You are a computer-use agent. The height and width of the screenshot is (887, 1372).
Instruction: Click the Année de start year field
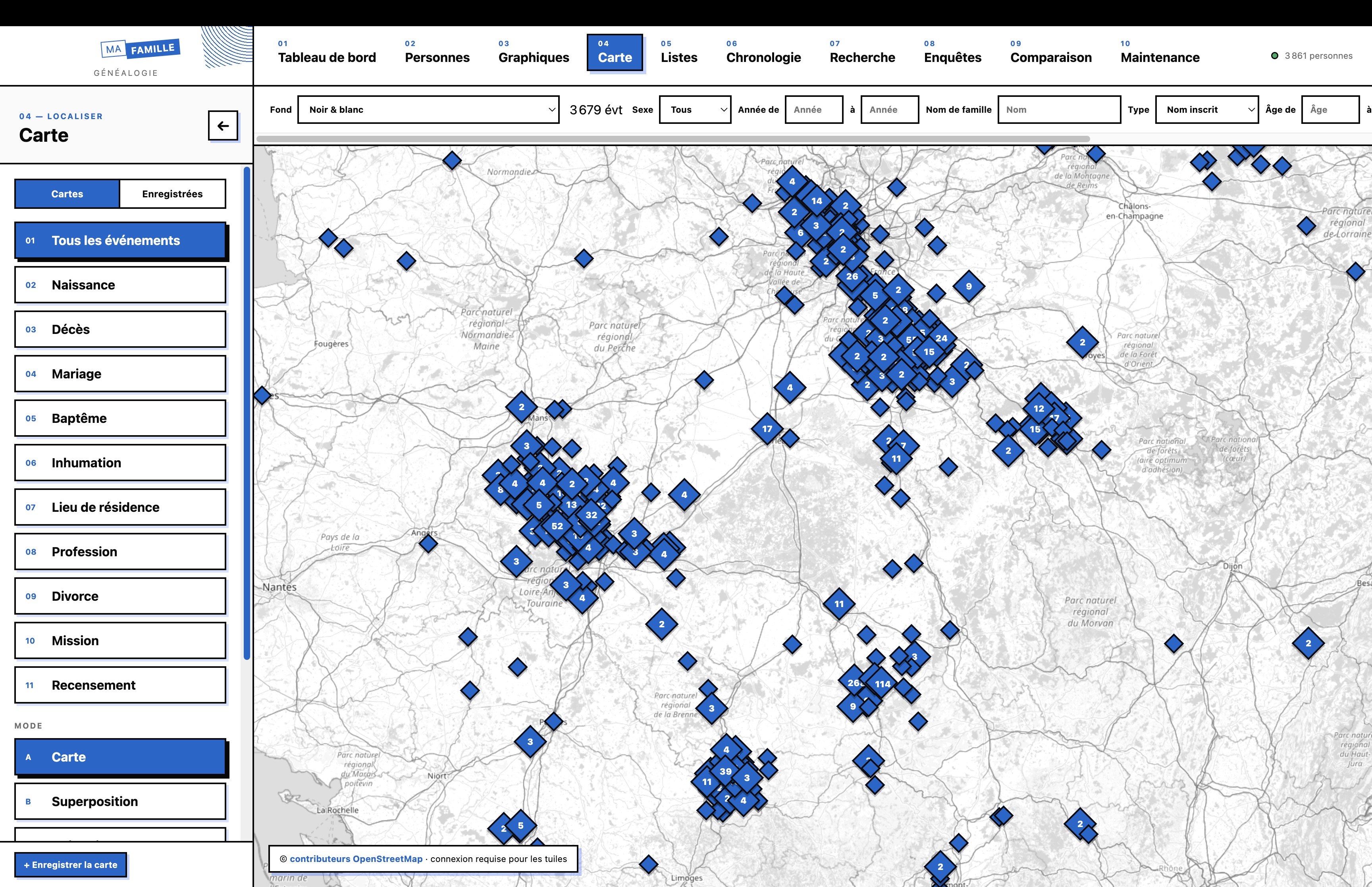point(814,110)
